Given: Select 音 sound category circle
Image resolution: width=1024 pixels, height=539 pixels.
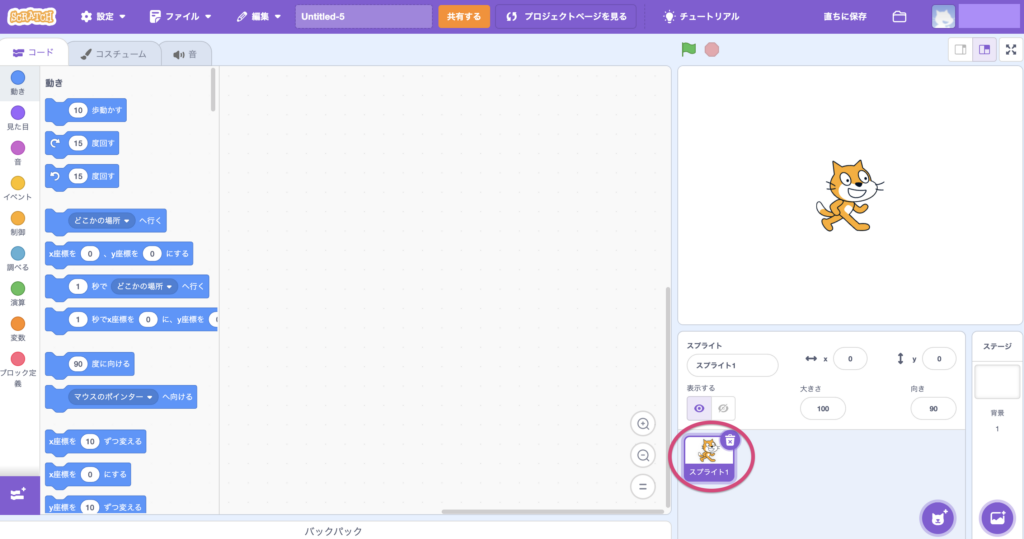Looking at the screenshot, I should click(x=18, y=148).
